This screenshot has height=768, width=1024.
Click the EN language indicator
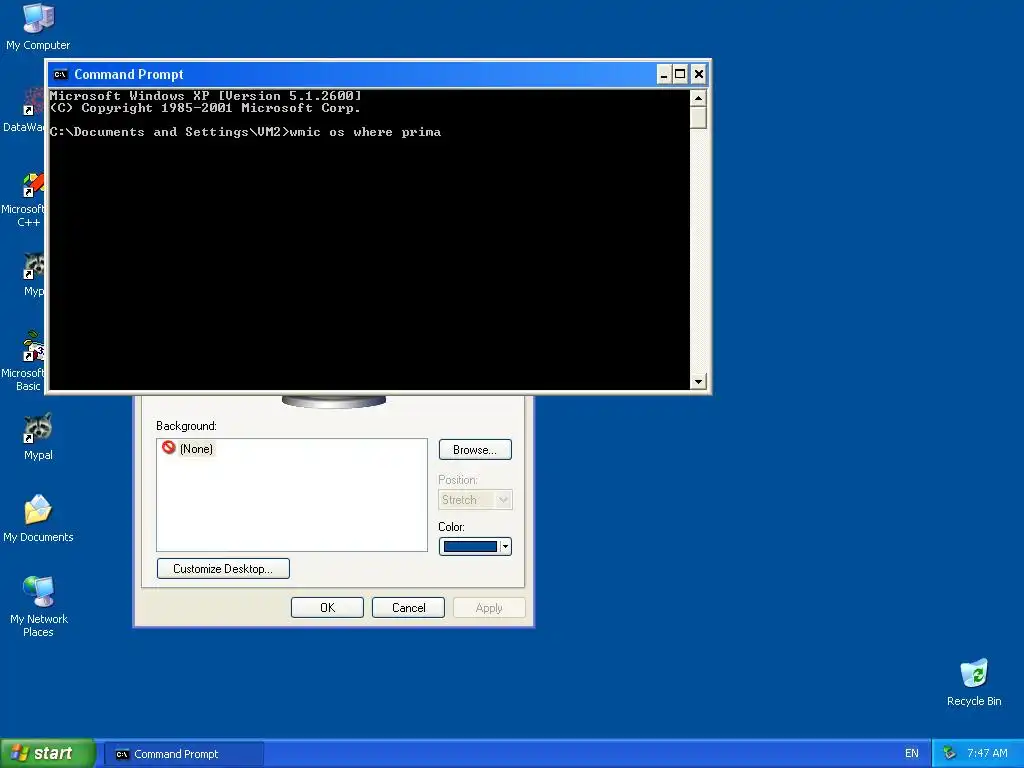click(912, 753)
